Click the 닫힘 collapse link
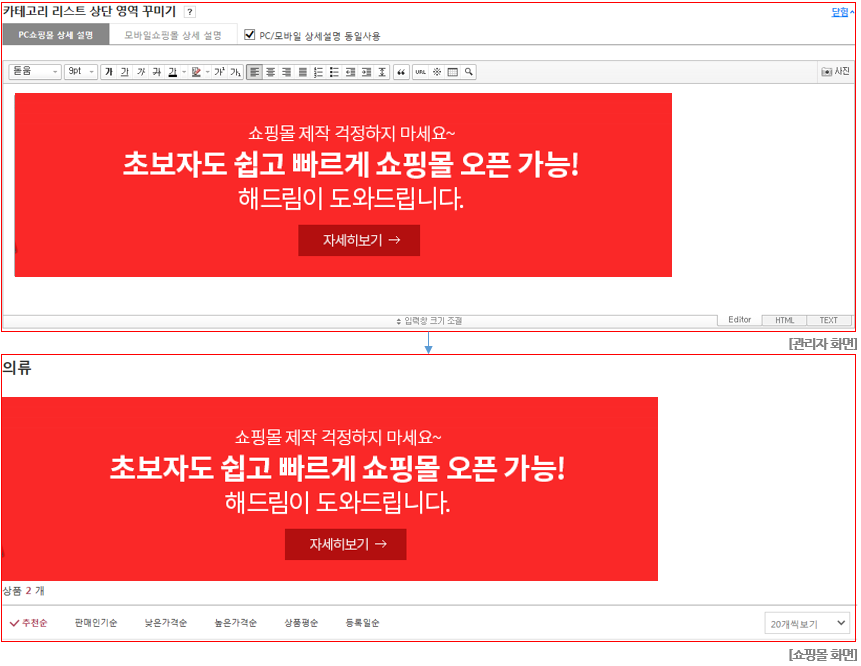The image size is (861, 666). click(842, 12)
